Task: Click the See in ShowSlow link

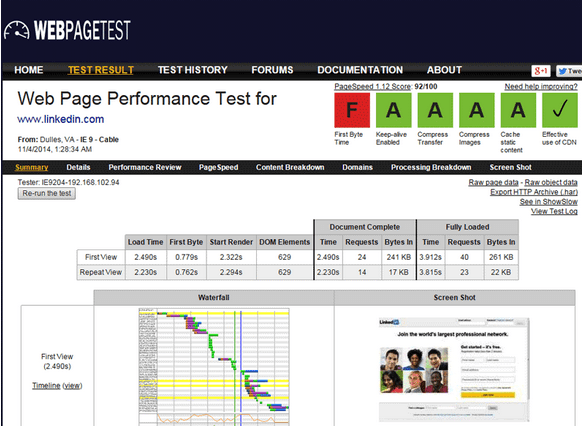Action: pos(549,201)
